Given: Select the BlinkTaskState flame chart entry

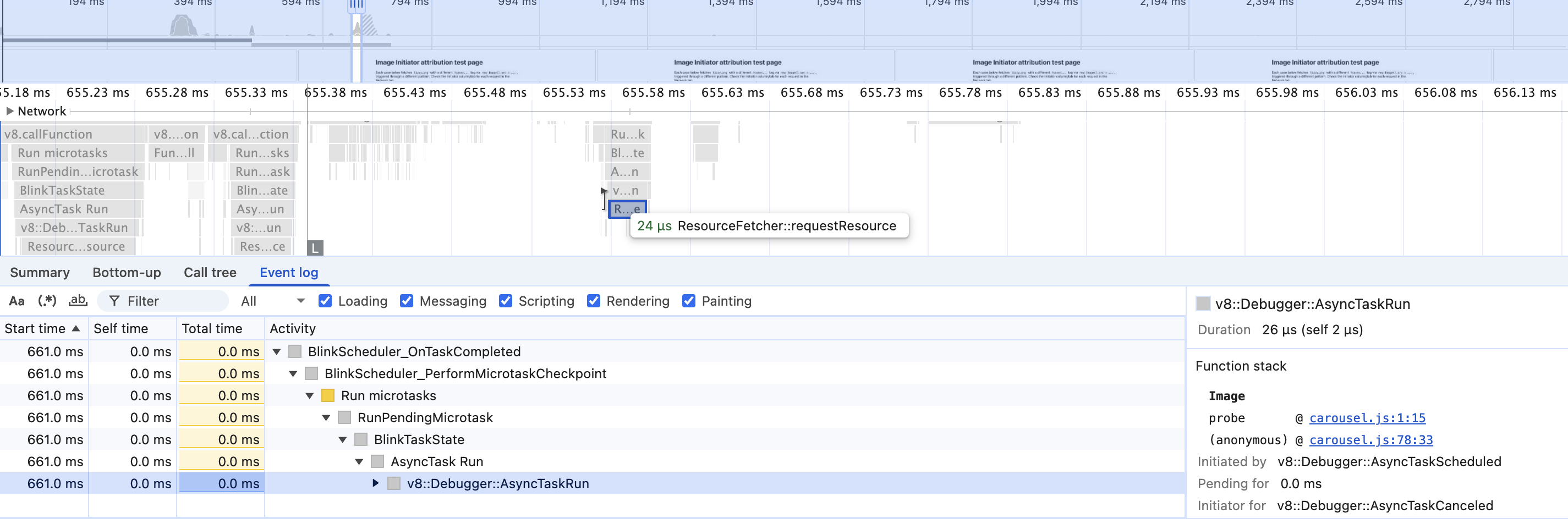Looking at the screenshot, I should tap(78, 190).
